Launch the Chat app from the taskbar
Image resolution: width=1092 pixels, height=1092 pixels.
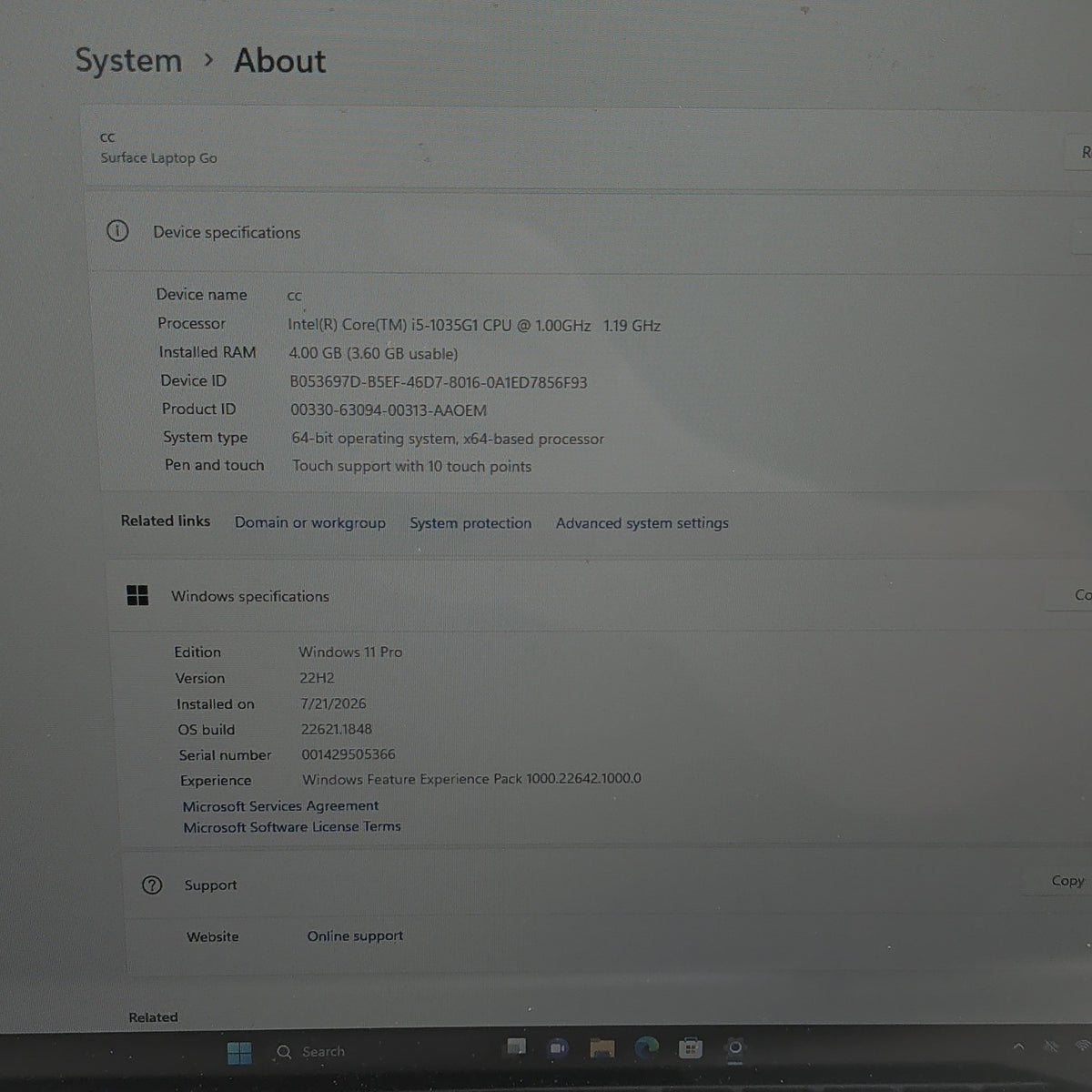(558, 1048)
